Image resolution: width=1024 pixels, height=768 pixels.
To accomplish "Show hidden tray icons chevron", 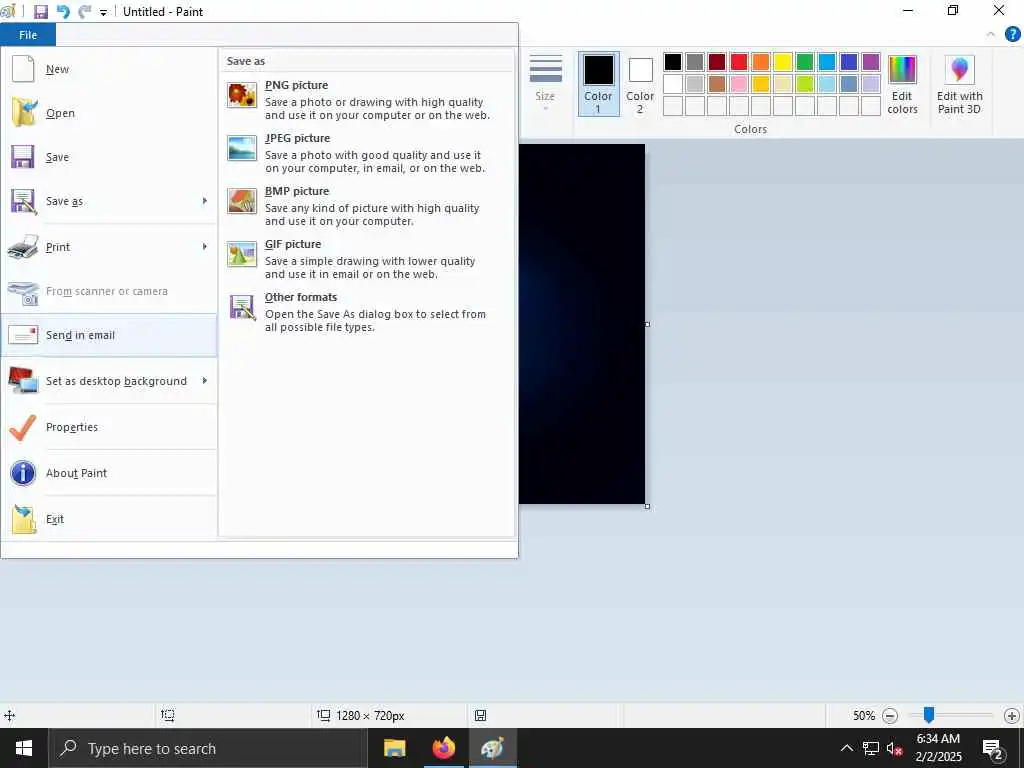I will click(846, 748).
